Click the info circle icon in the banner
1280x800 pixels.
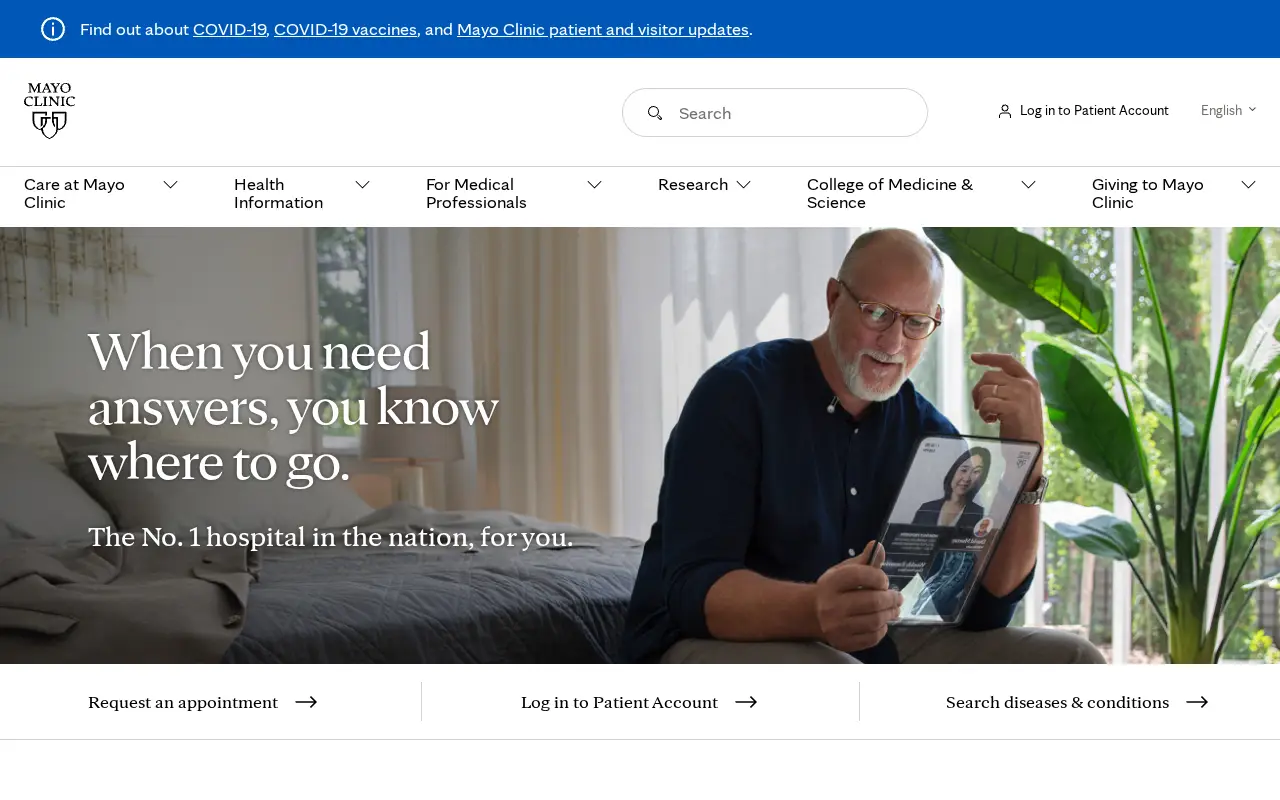click(x=53, y=29)
